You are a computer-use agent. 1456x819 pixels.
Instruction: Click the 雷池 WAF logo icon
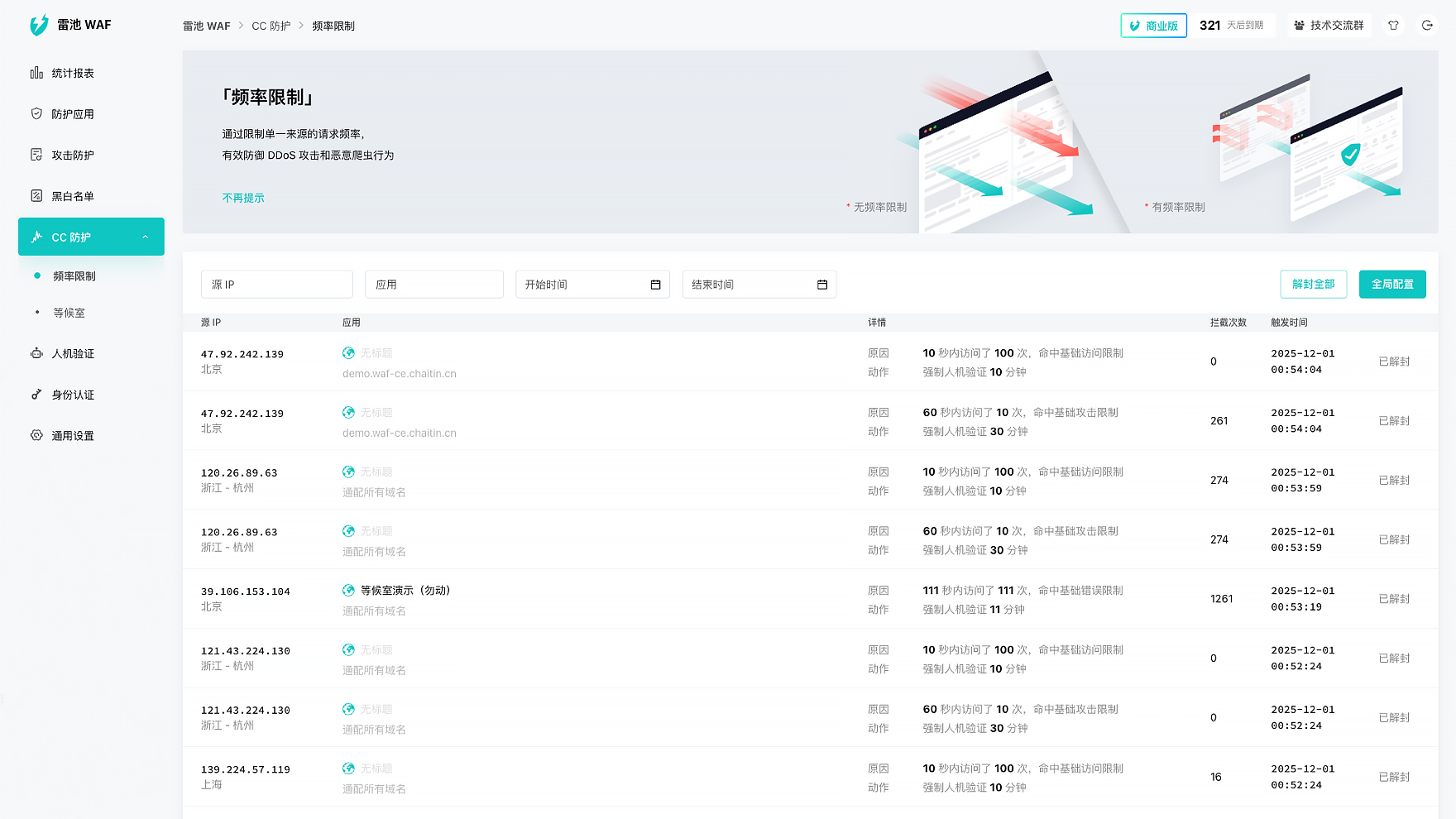point(39,26)
